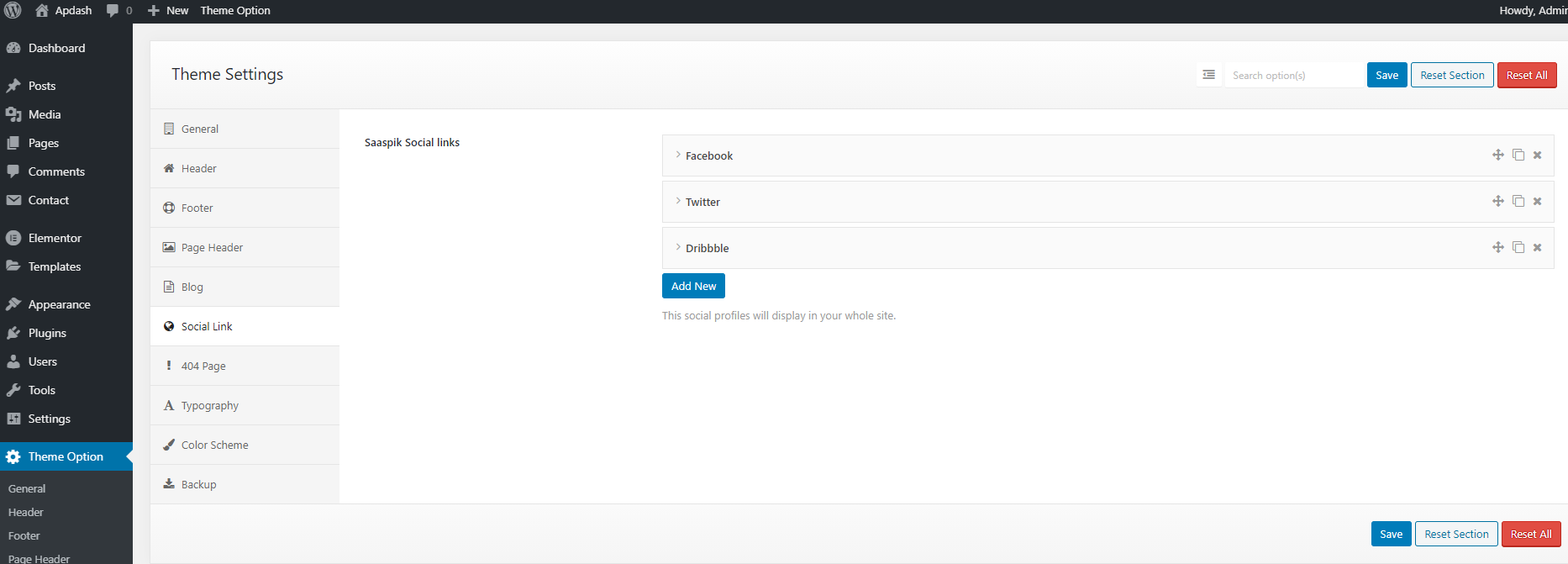Click the move handle icon on the Facebook row

[x=1497, y=155]
